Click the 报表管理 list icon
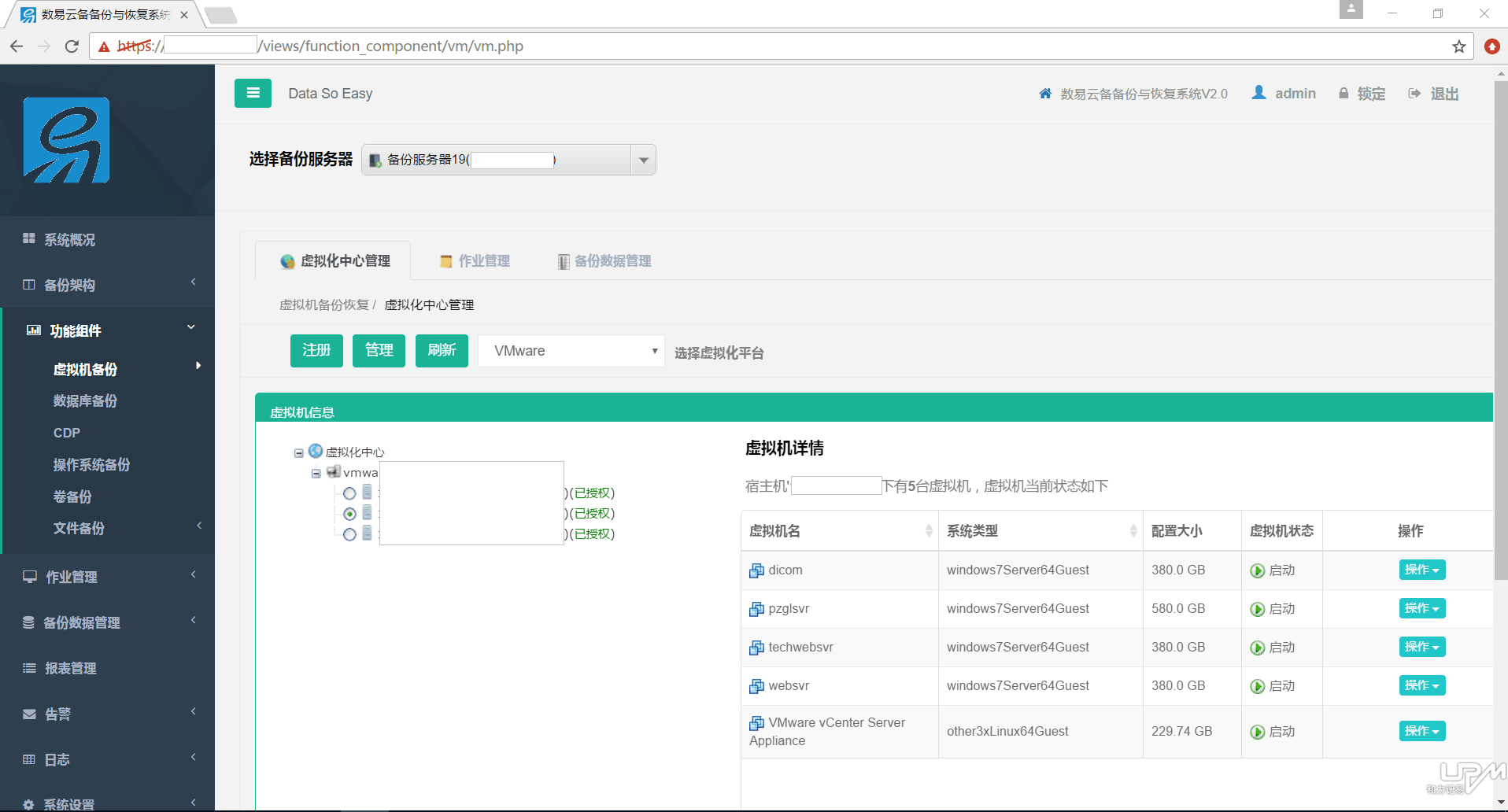Image resolution: width=1508 pixels, height=812 pixels. pyautogui.click(x=30, y=667)
